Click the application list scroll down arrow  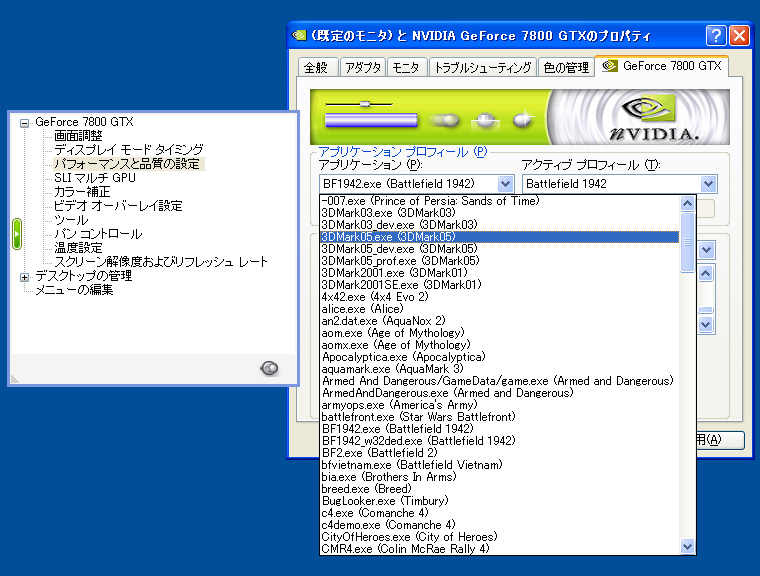(687, 546)
